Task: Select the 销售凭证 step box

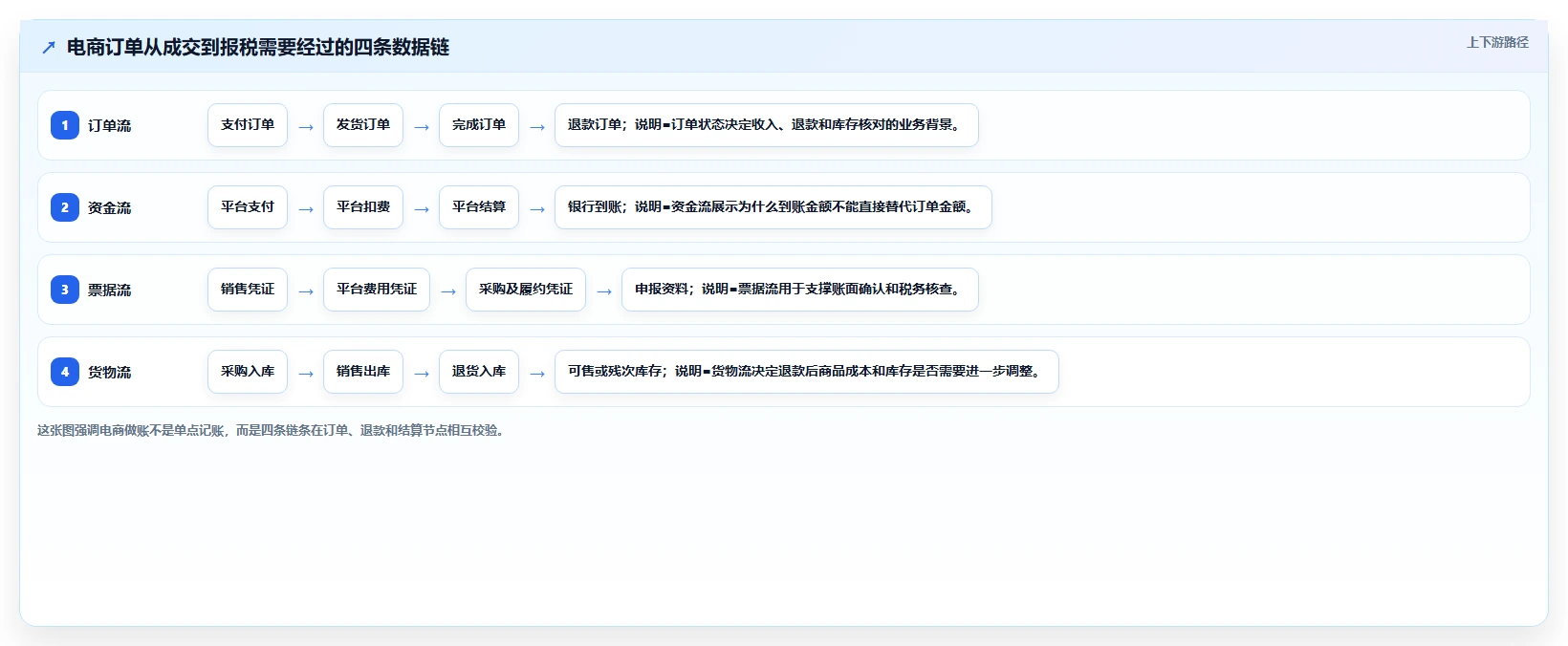Action: (x=248, y=290)
